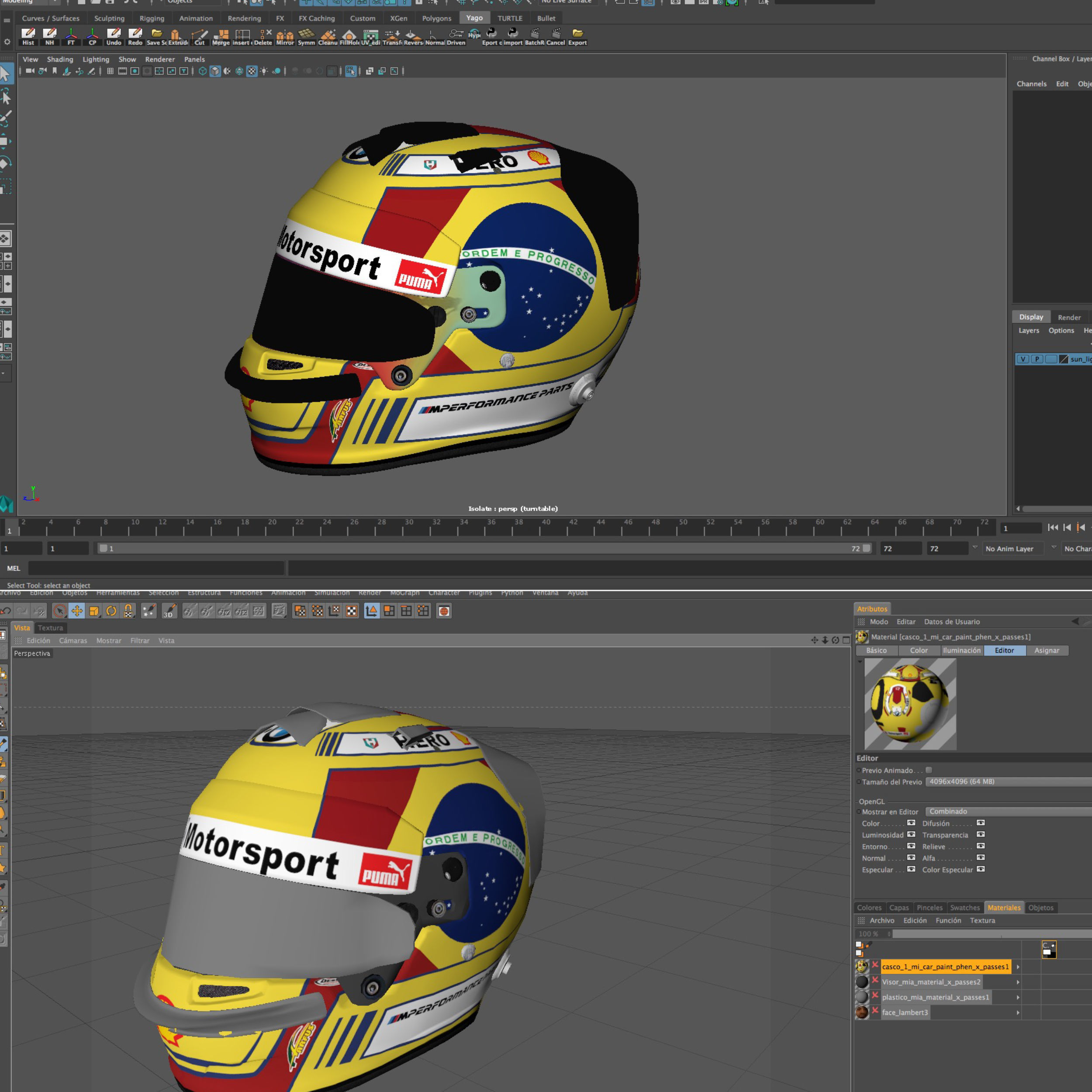This screenshot has height=1092, width=1092.
Task: Click the Básico material button
Action: (x=876, y=650)
